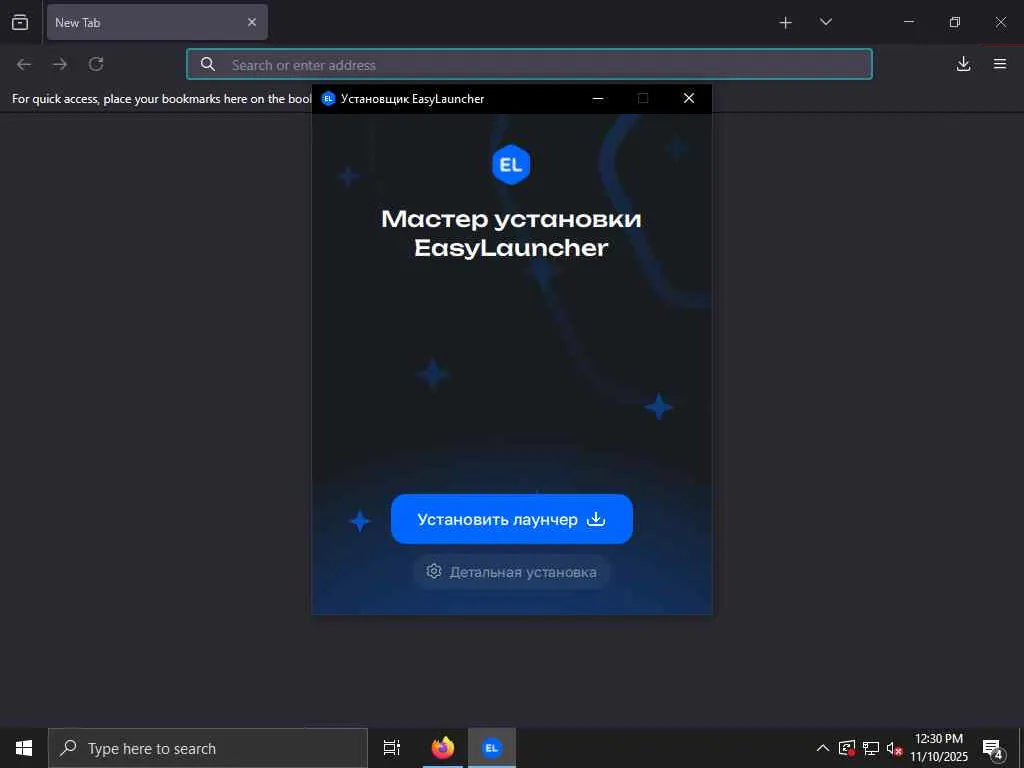Close the New Tab tab
The height and width of the screenshot is (768, 1024).
click(x=252, y=22)
